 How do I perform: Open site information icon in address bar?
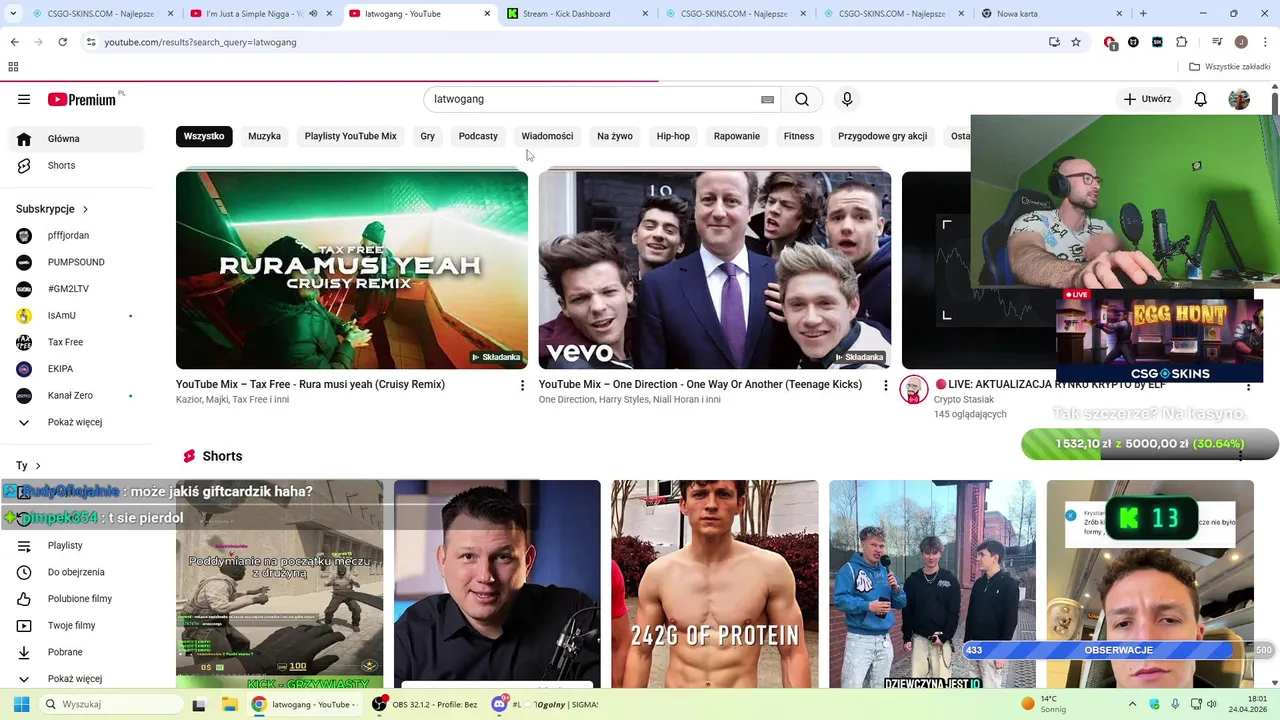click(91, 42)
